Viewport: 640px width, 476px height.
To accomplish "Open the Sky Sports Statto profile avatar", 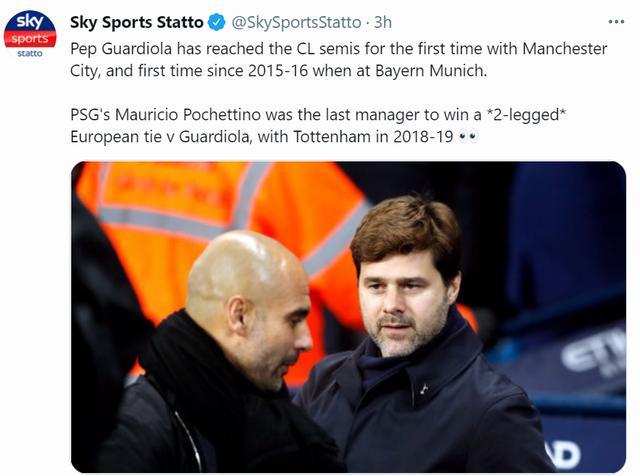I will 30,34.
